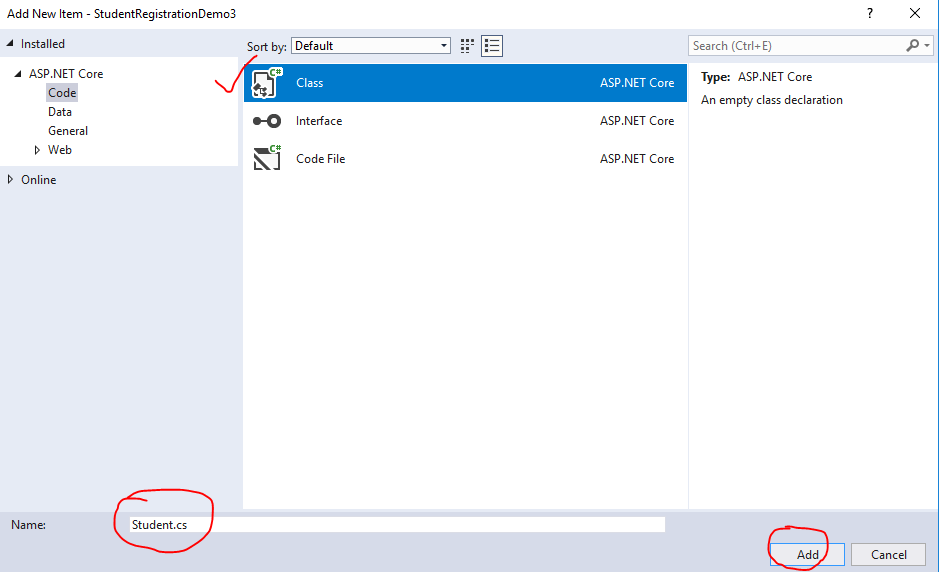Select the Class template C# icon
Screen dimensions: 939x572
pyautogui.click(x=267, y=83)
